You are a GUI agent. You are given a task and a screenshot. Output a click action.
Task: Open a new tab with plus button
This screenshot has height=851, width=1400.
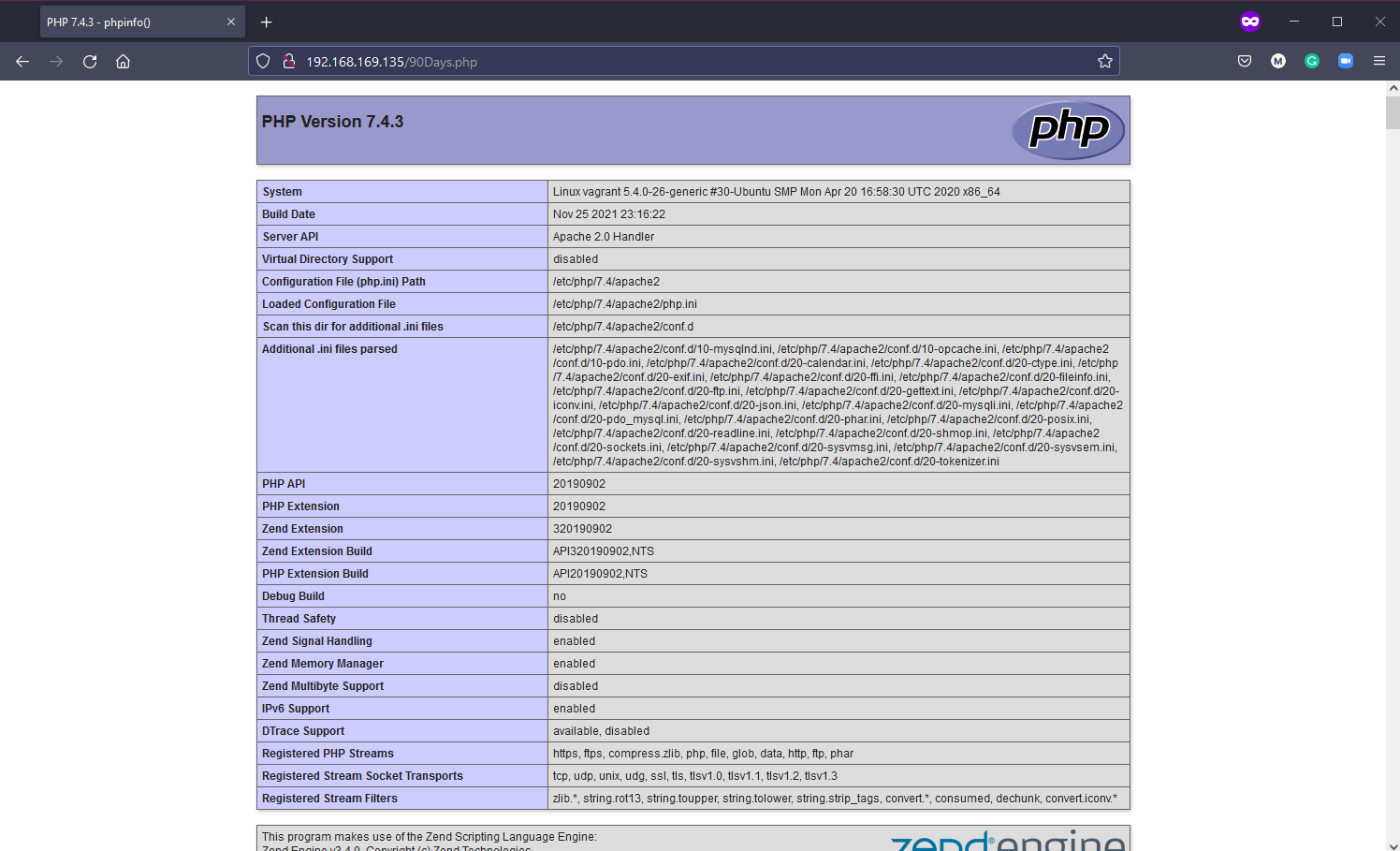(267, 22)
